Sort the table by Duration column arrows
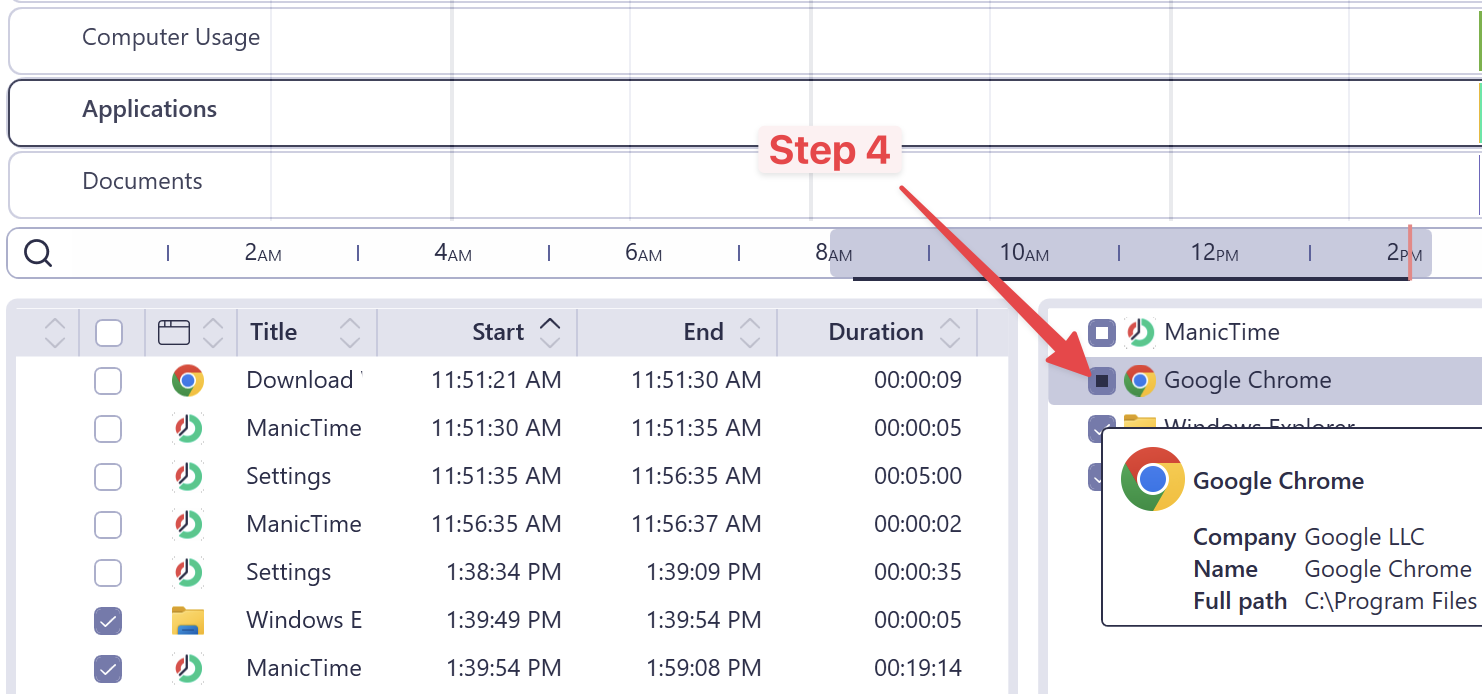Screen dimensions: 1482x694 pos(950,332)
